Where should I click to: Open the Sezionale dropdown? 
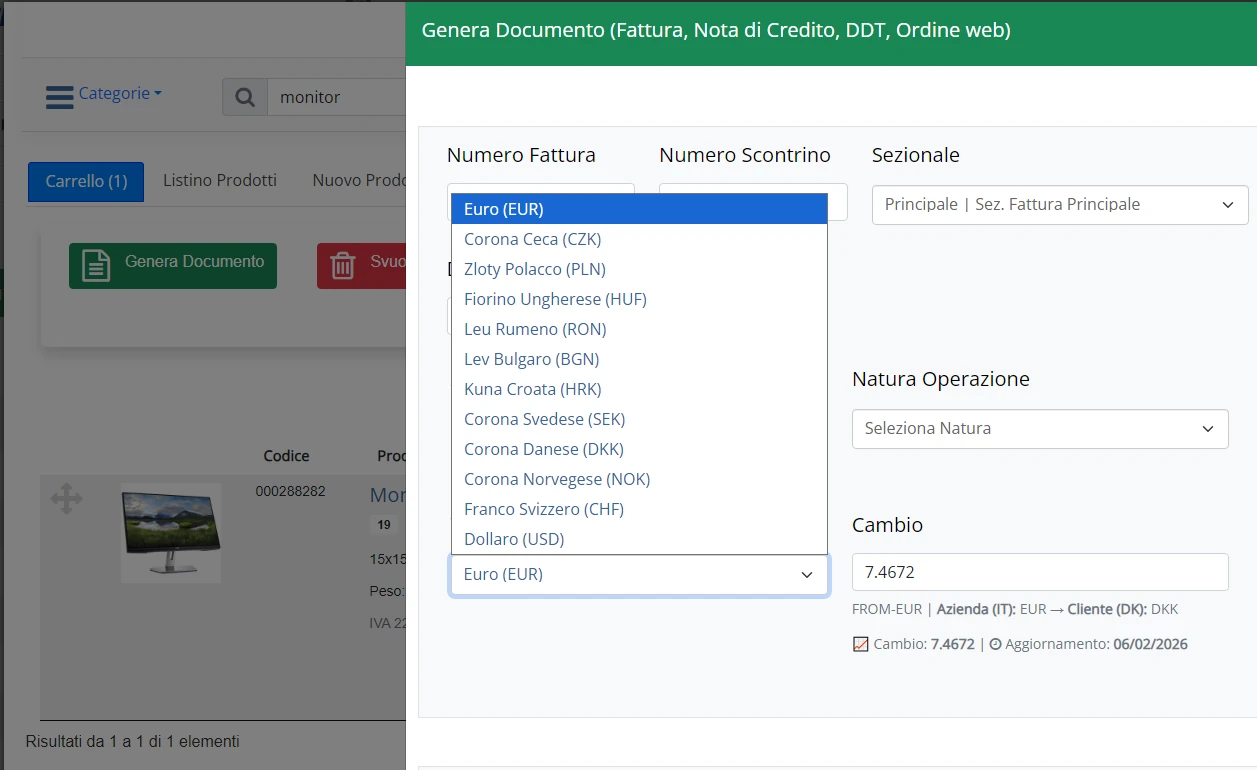(1060, 204)
